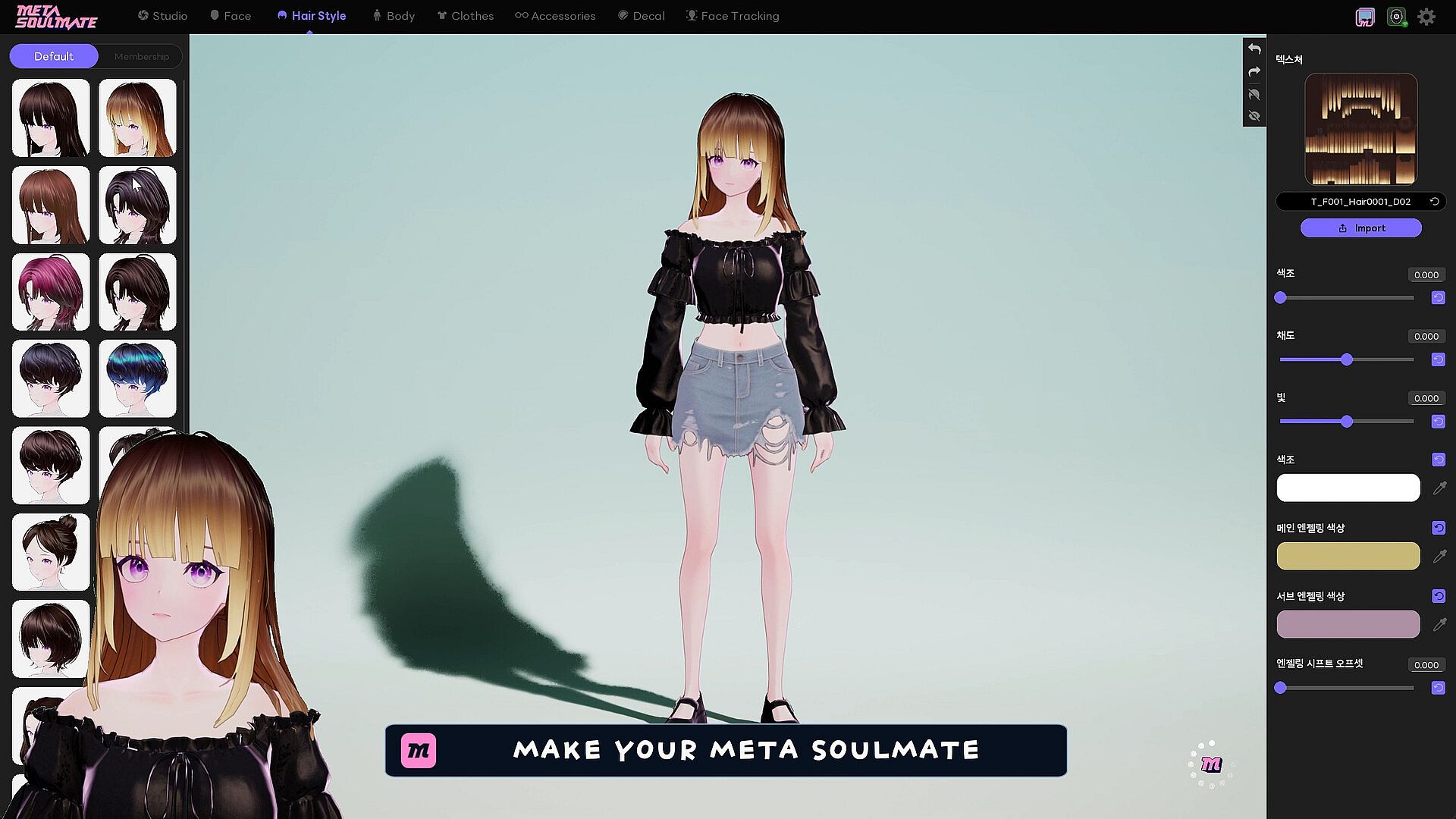
Task: Click the pink Meta Soulmate gallery icon
Action: pyautogui.click(x=1365, y=17)
